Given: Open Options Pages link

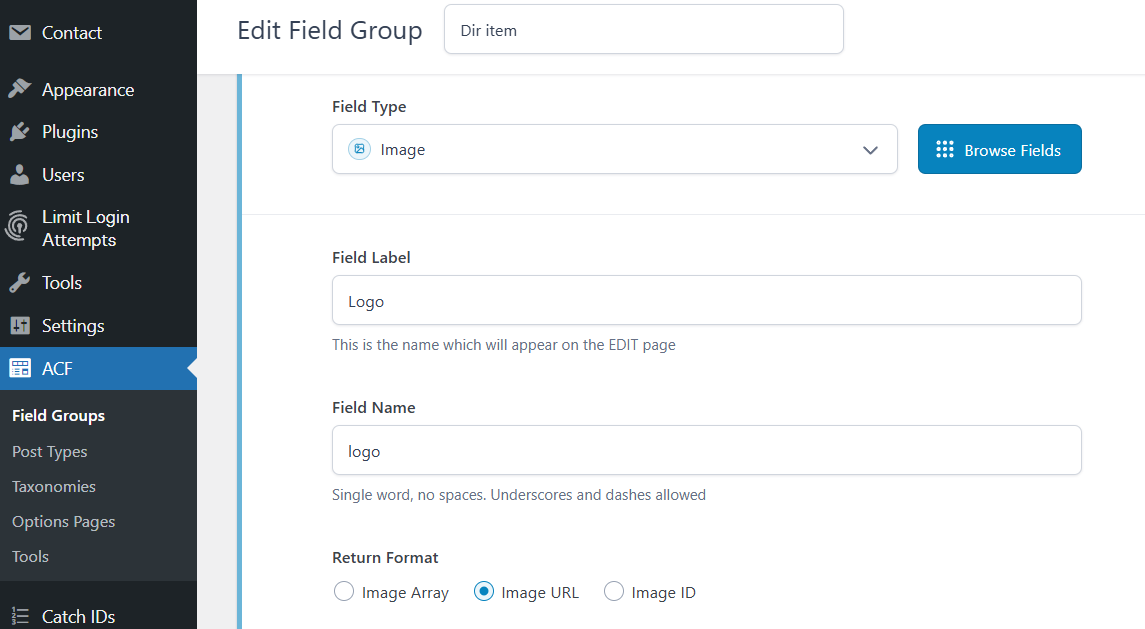Looking at the screenshot, I should point(64,522).
